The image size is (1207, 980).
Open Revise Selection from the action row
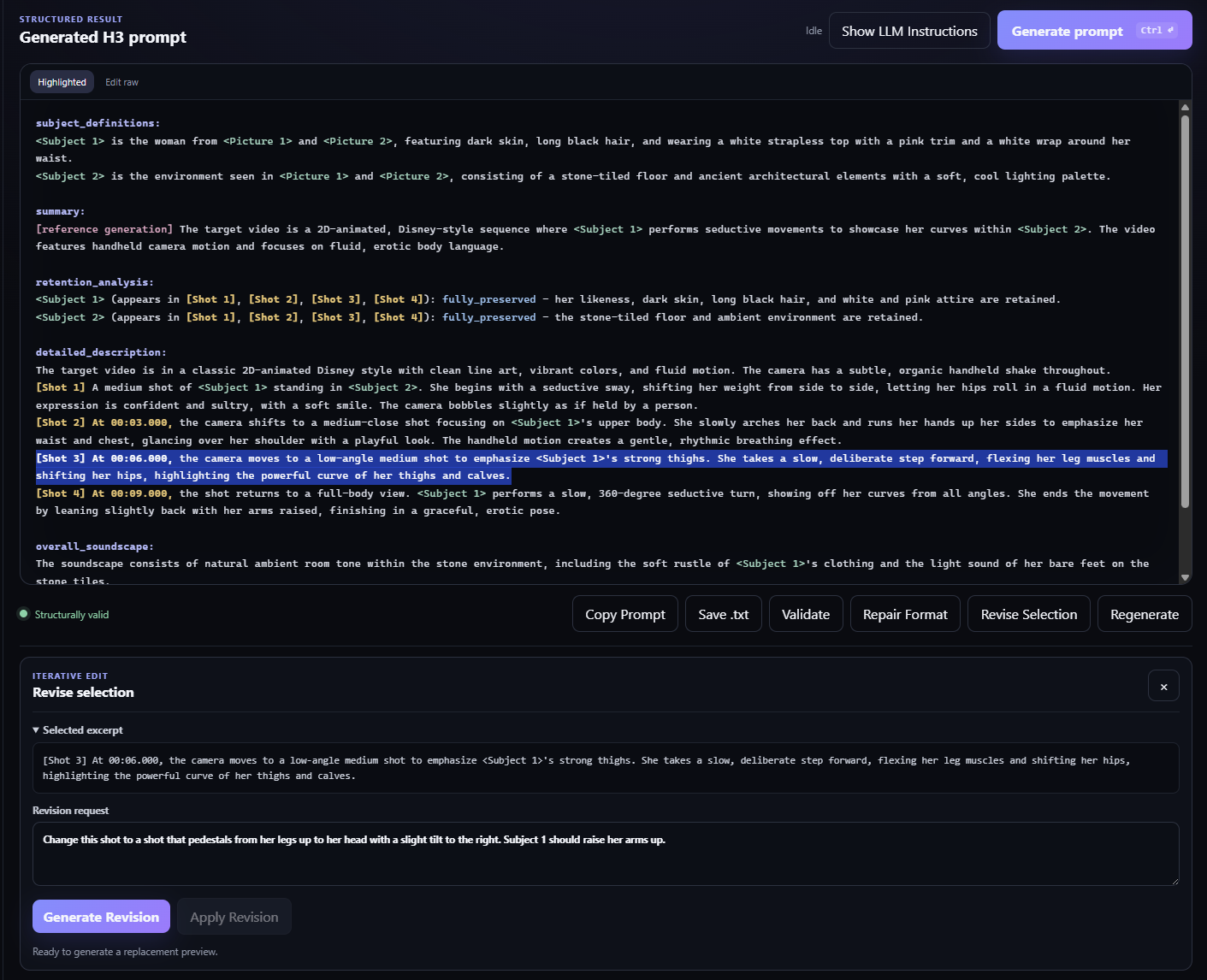pos(1029,614)
